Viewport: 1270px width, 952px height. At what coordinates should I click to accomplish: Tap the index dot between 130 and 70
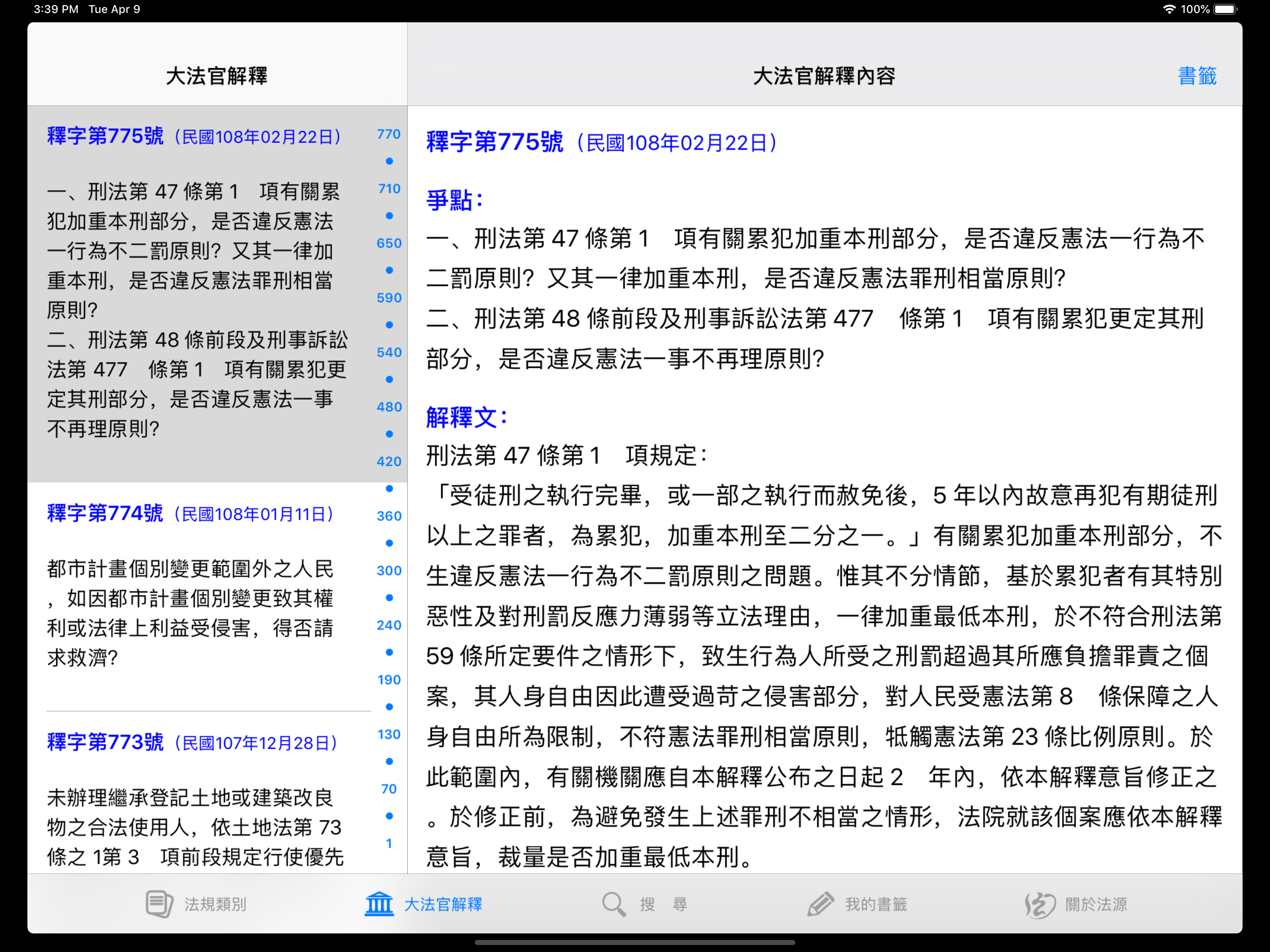coord(389,761)
